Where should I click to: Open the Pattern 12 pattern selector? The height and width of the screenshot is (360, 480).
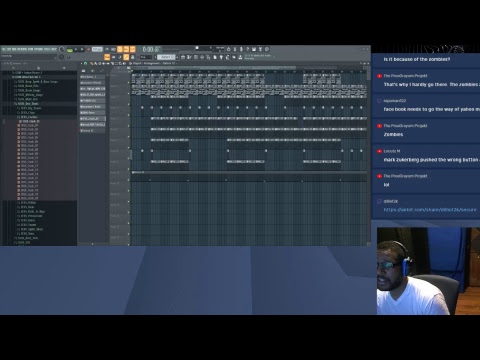pos(167,57)
